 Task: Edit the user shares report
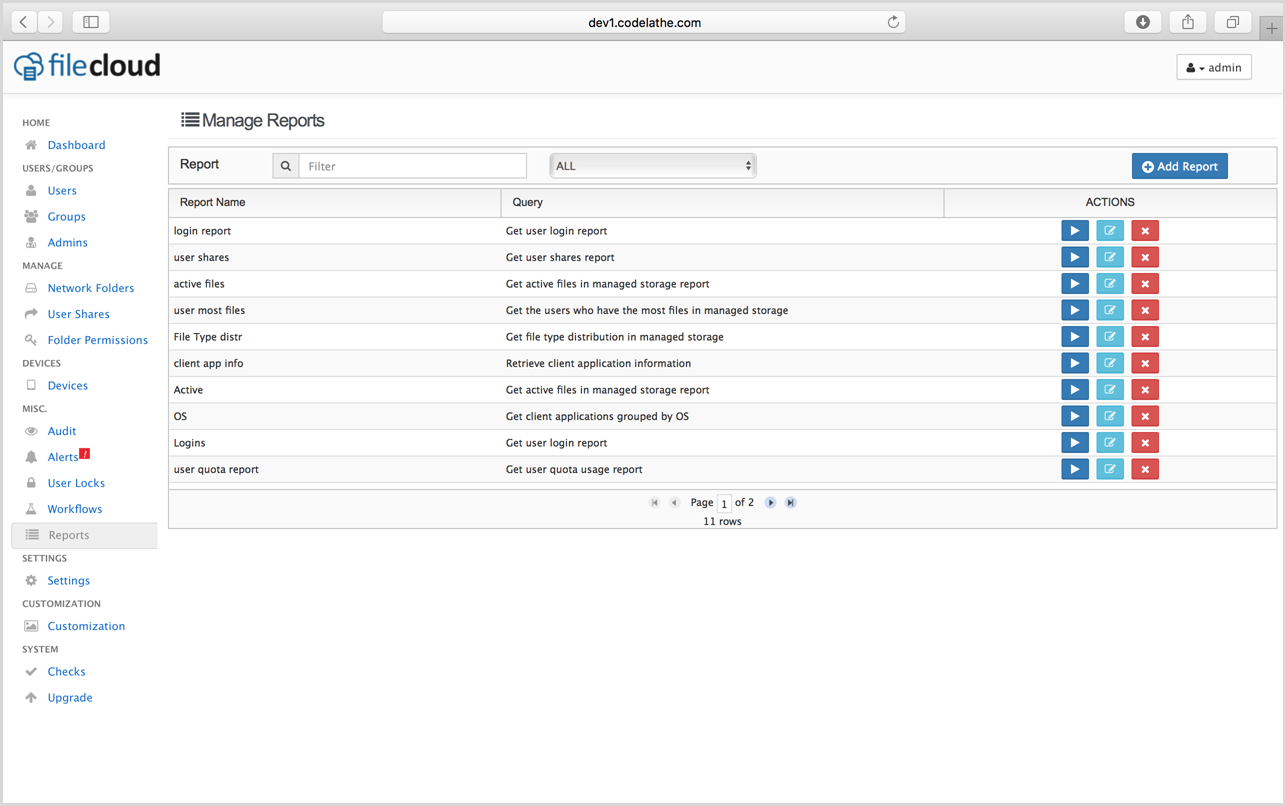[1110, 257]
